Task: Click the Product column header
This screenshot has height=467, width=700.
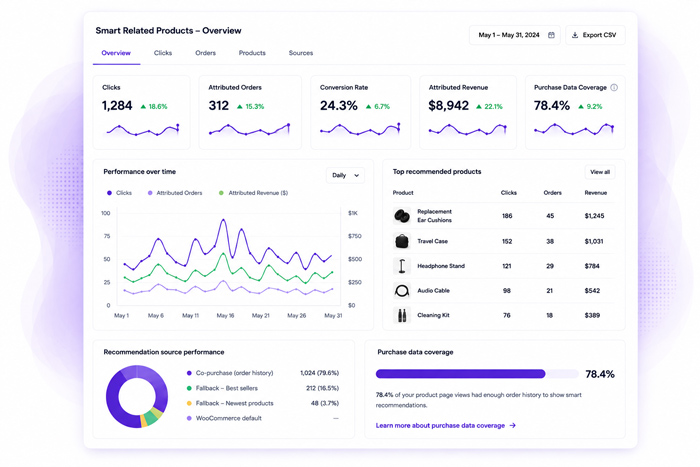Action: point(403,193)
